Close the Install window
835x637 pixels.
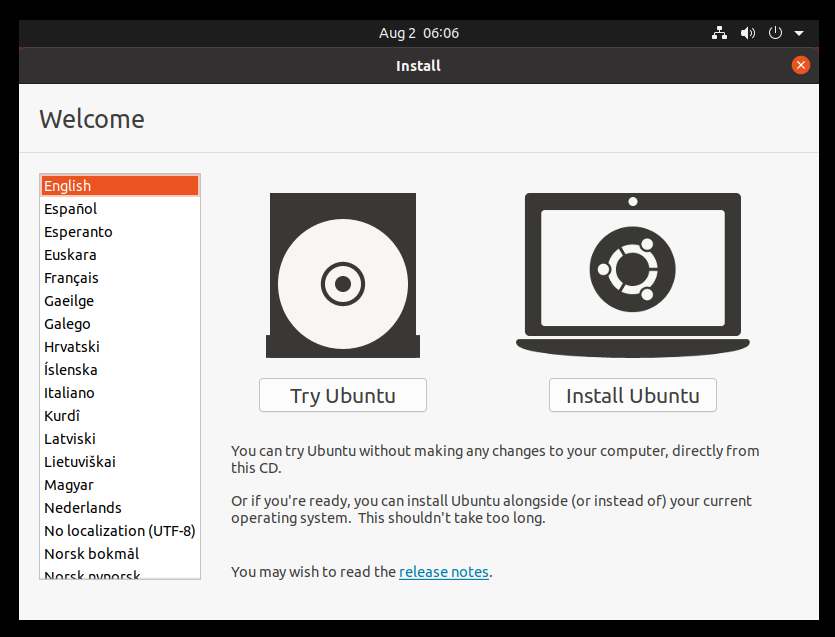click(x=800, y=65)
